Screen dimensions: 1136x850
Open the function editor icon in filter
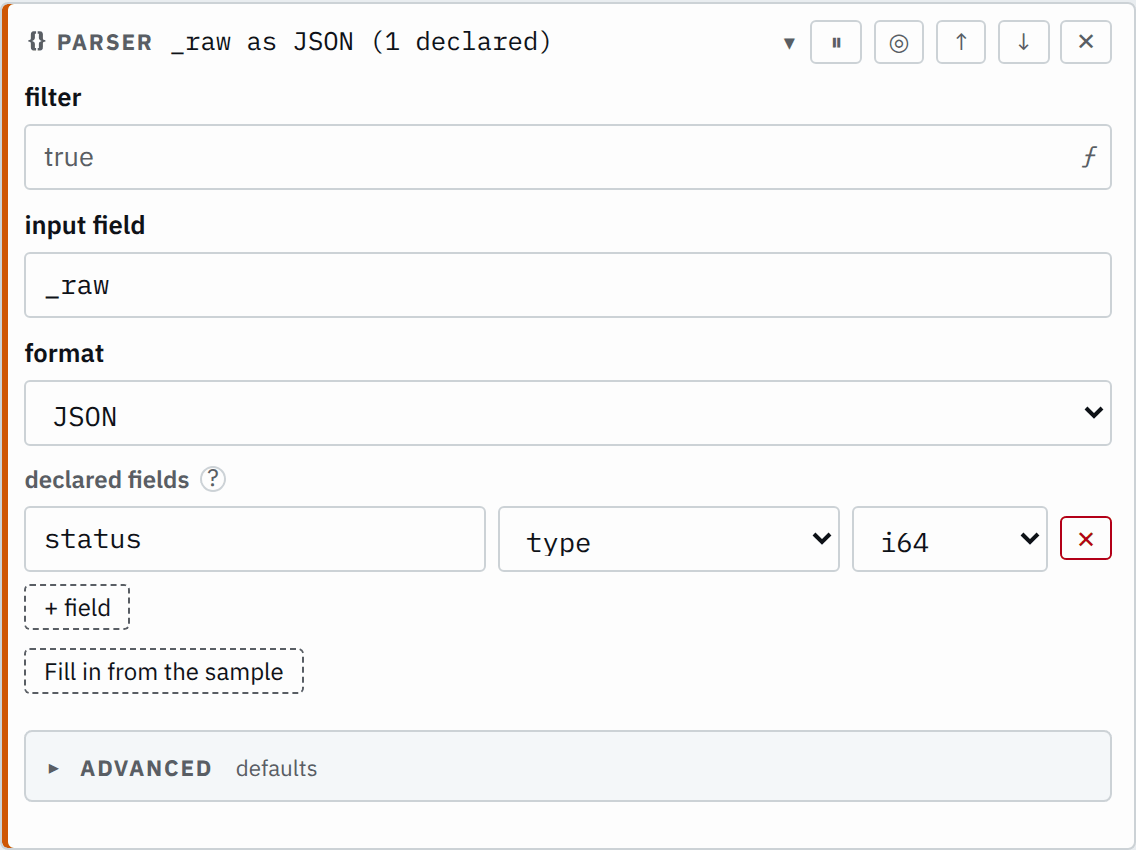[x=1089, y=157]
